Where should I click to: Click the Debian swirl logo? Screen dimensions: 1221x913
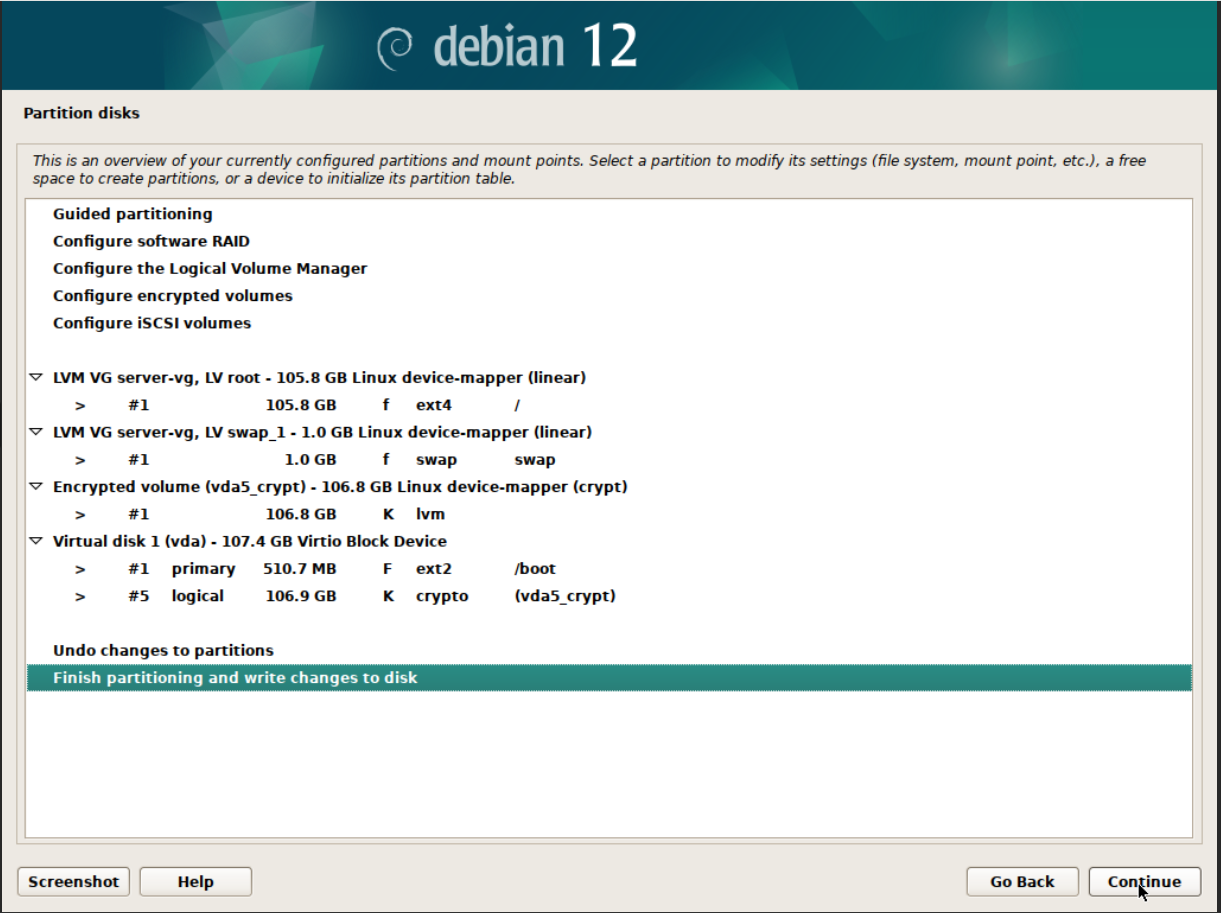coord(396,48)
